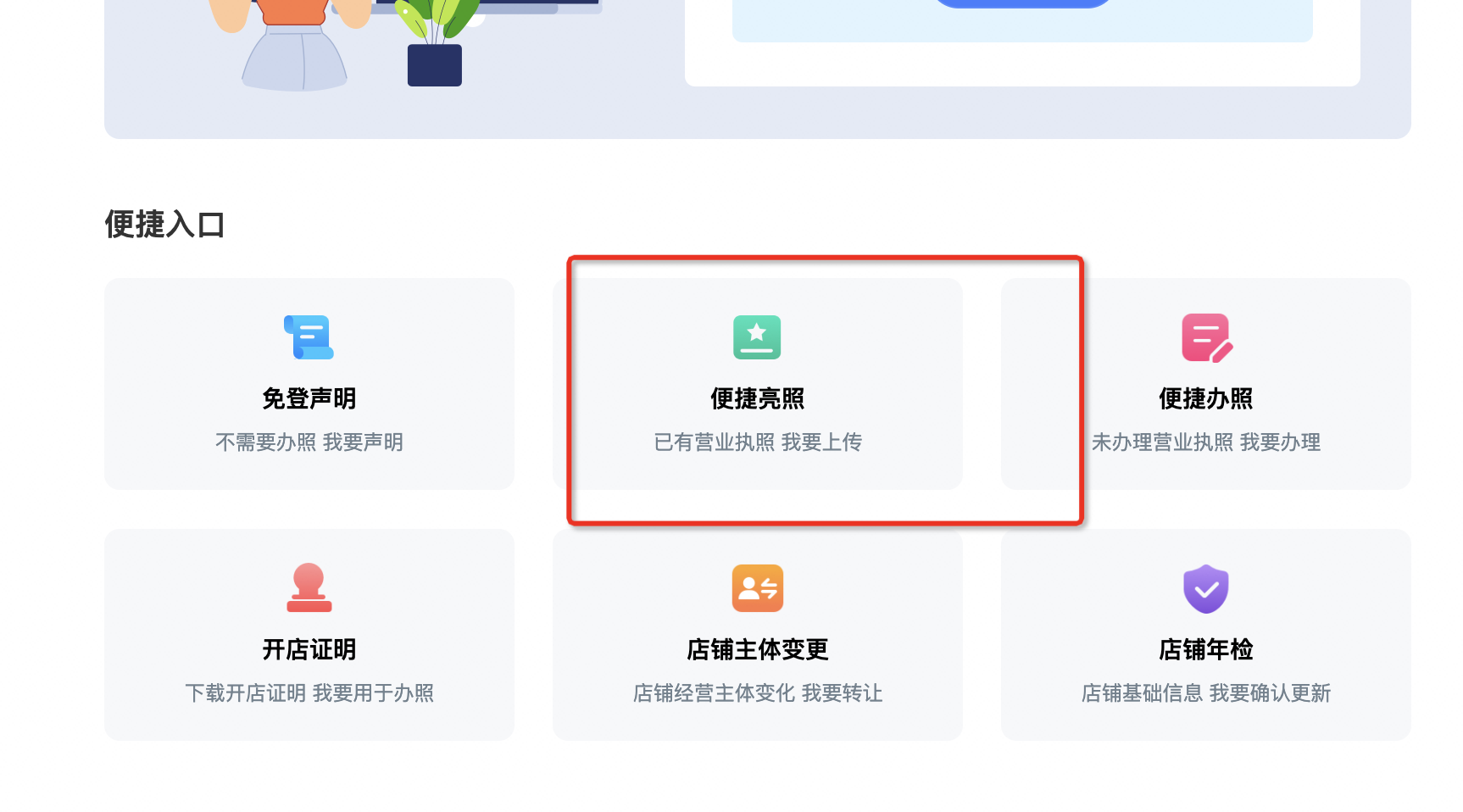
Task: Click the pink edit note icon for 便捷办照
Action: [x=1207, y=337]
